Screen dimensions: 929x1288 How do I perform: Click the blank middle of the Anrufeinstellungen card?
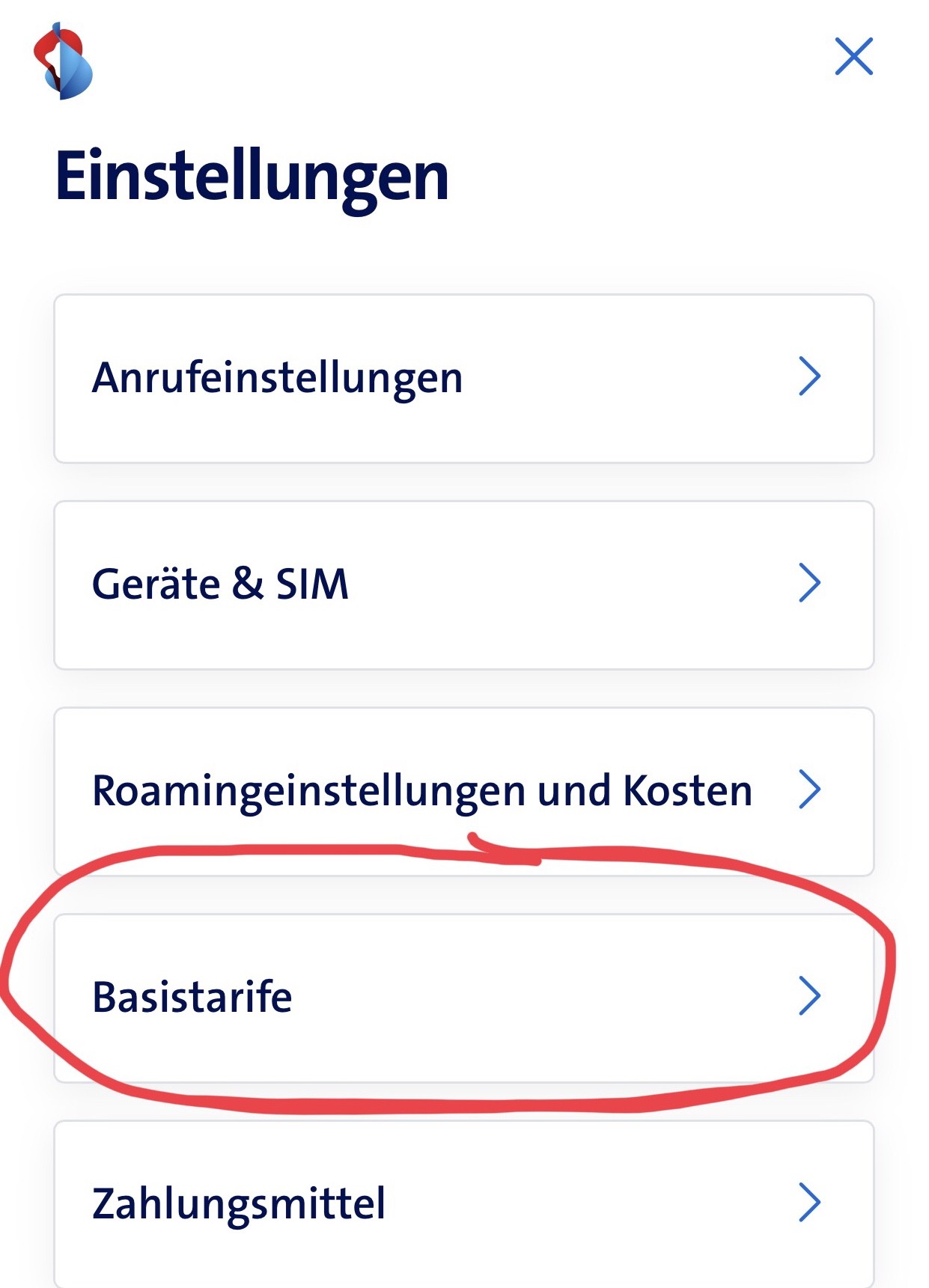(x=629, y=379)
